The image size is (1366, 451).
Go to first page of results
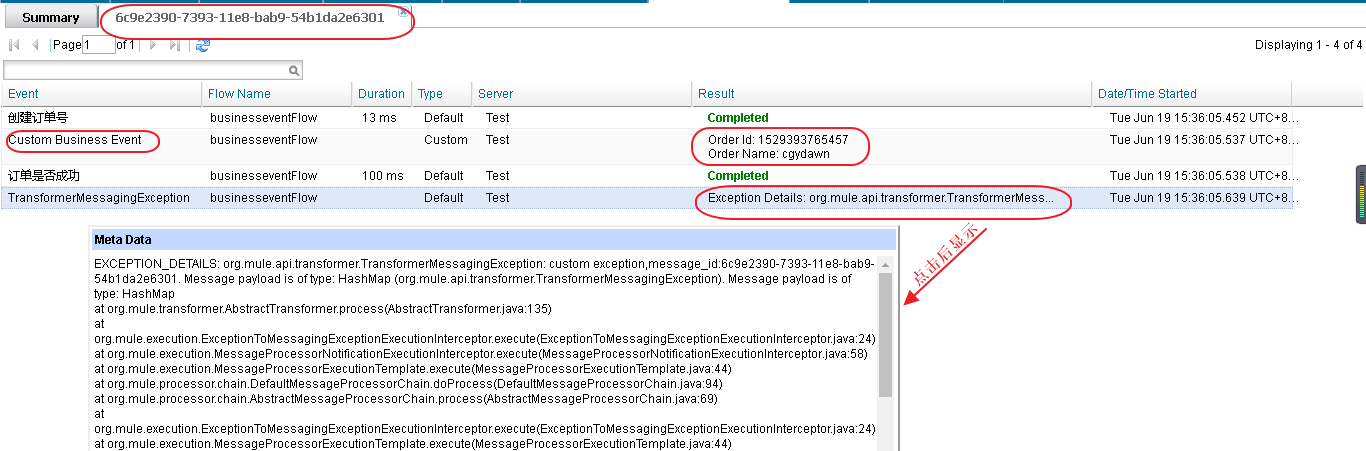click(x=14, y=45)
